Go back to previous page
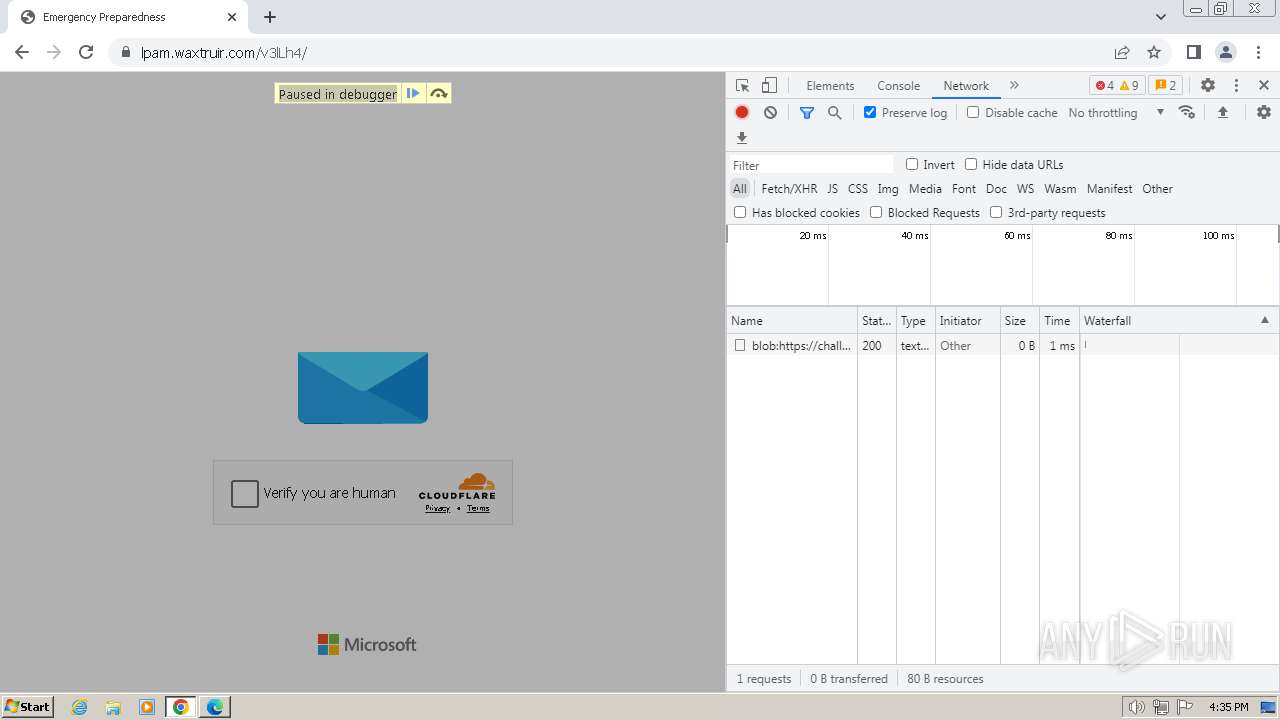This screenshot has height=720, width=1280. pyautogui.click(x=22, y=52)
